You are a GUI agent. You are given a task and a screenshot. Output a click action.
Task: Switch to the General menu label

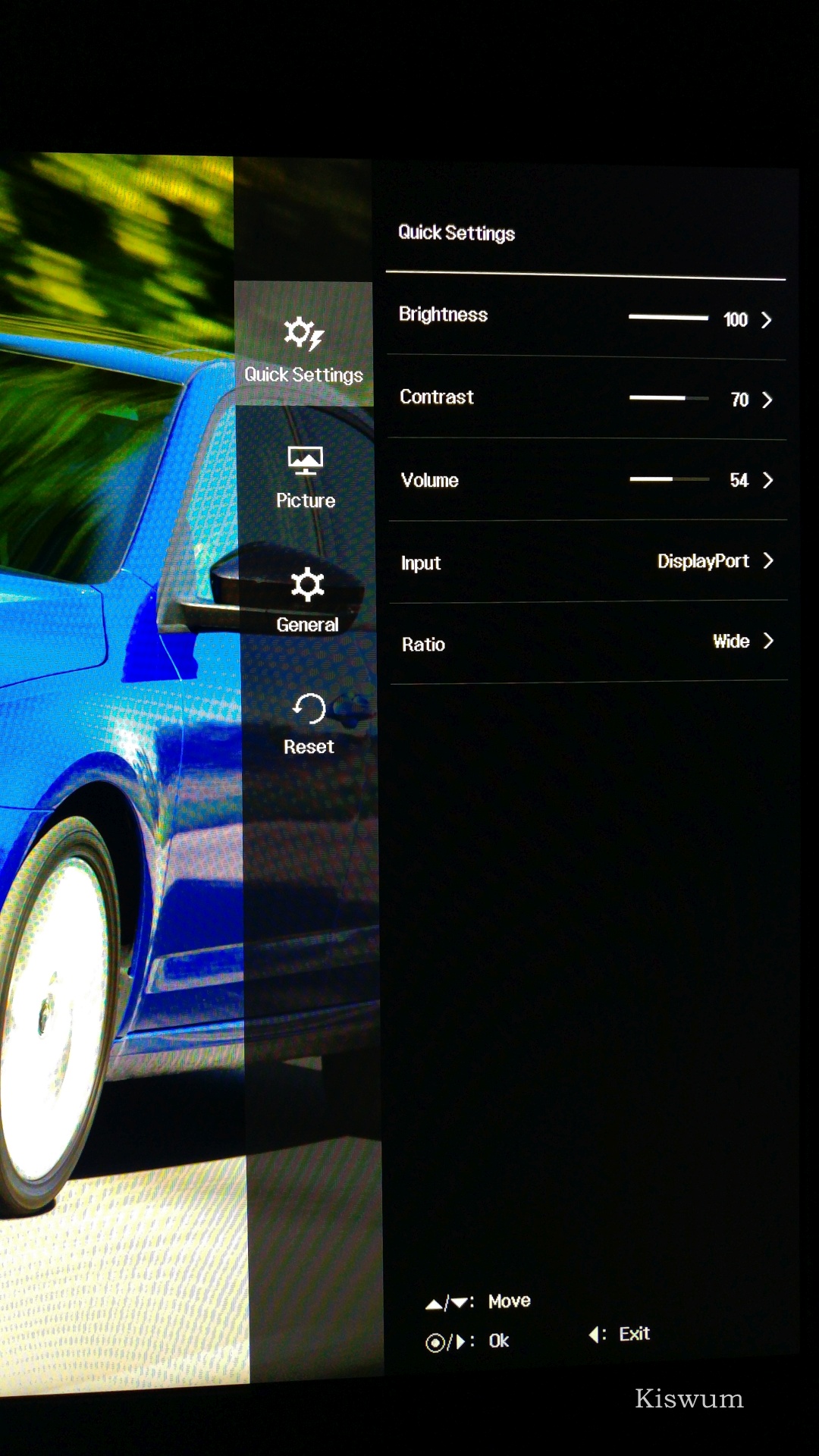point(307,625)
